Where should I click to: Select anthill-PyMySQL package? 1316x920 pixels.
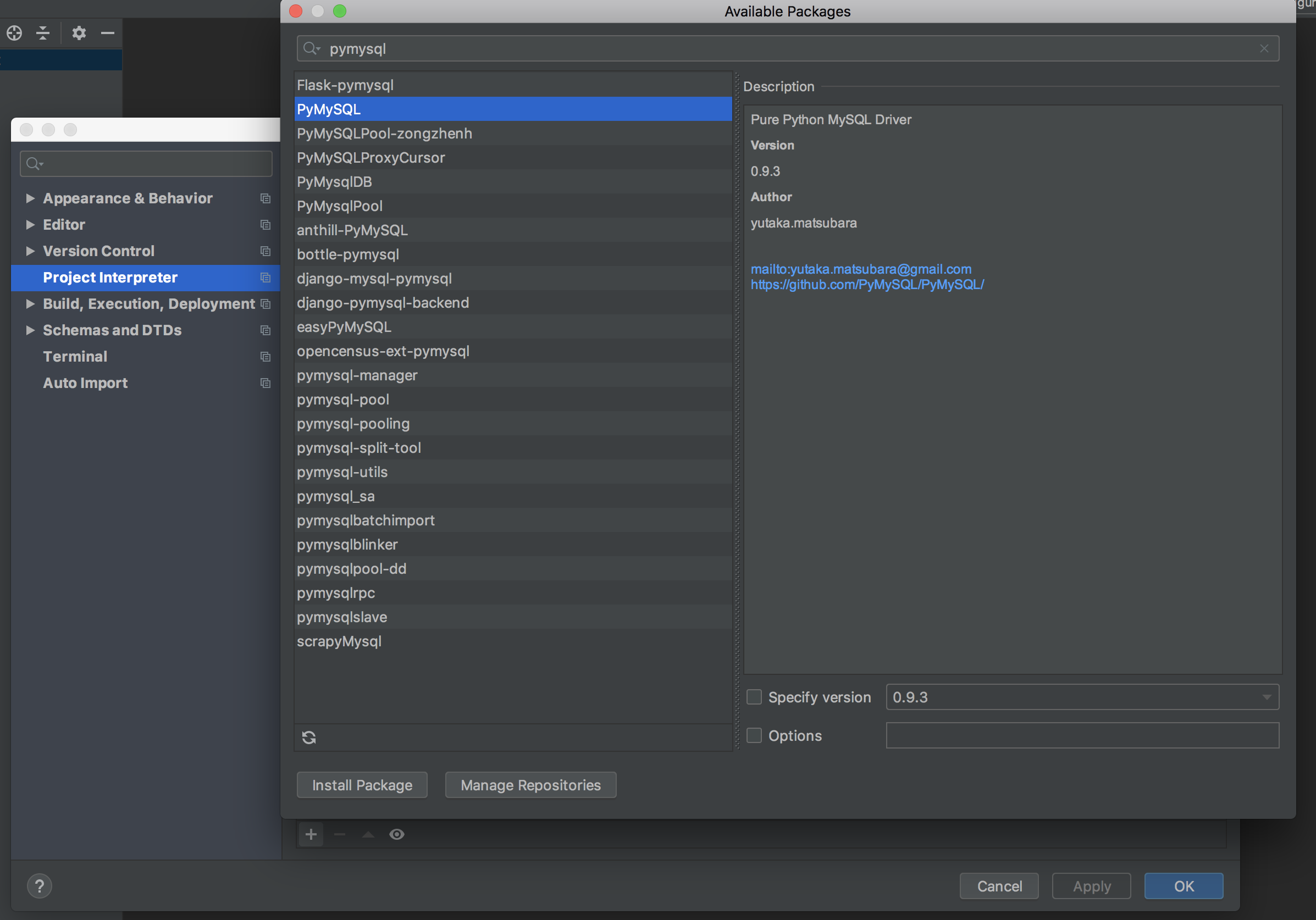[513, 230]
